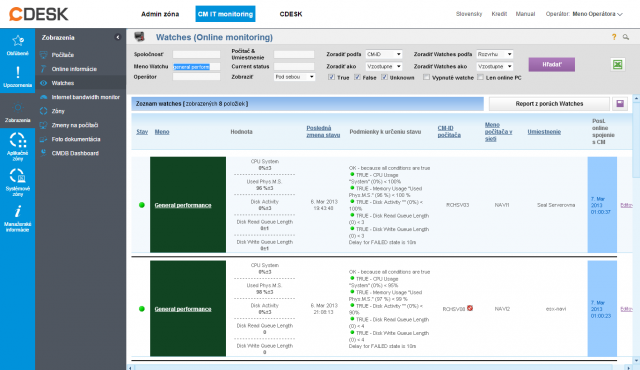Image resolution: width=640 pixels, height=370 pixels.
Task: Click red blocked icon next to RCHSV08
Action: coord(470,308)
